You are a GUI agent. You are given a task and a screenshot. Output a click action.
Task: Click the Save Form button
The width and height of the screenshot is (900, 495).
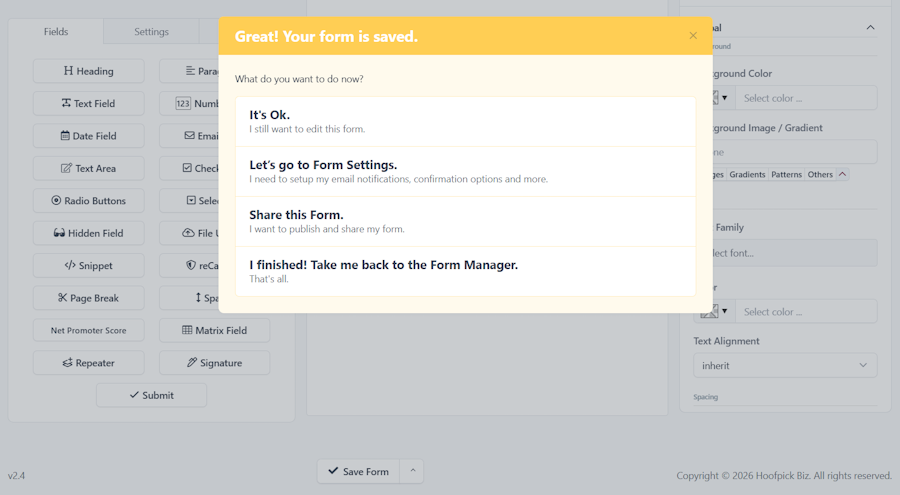coord(359,471)
